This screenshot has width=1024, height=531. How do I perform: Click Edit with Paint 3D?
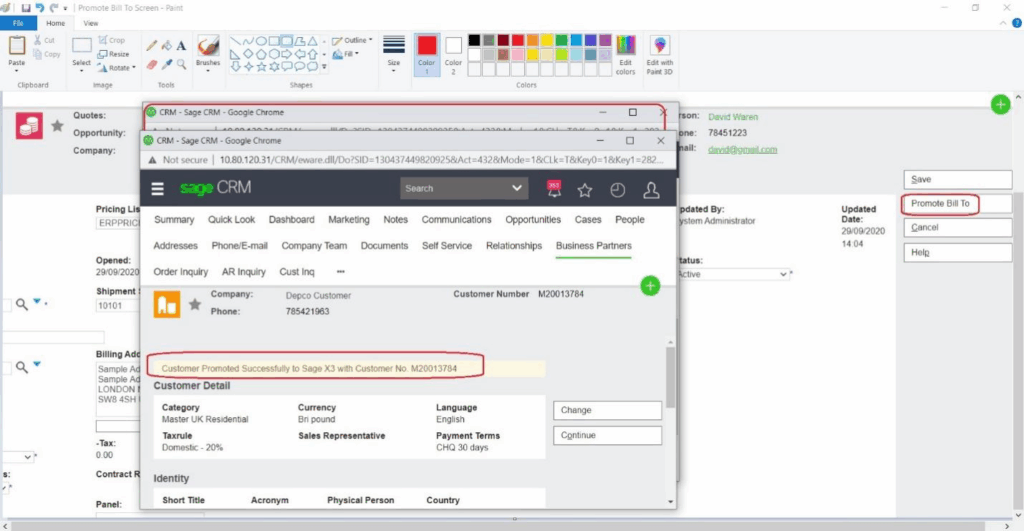click(660, 54)
